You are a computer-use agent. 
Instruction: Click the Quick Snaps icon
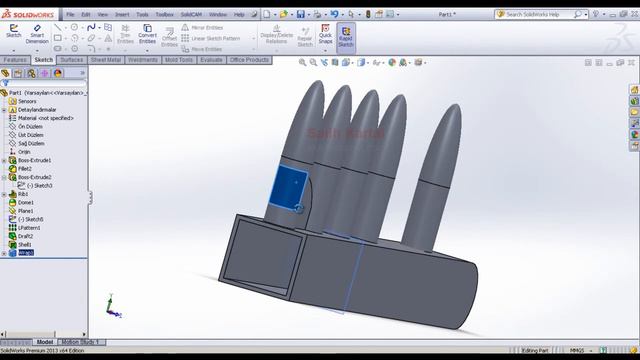pyautogui.click(x=325, y=33)
